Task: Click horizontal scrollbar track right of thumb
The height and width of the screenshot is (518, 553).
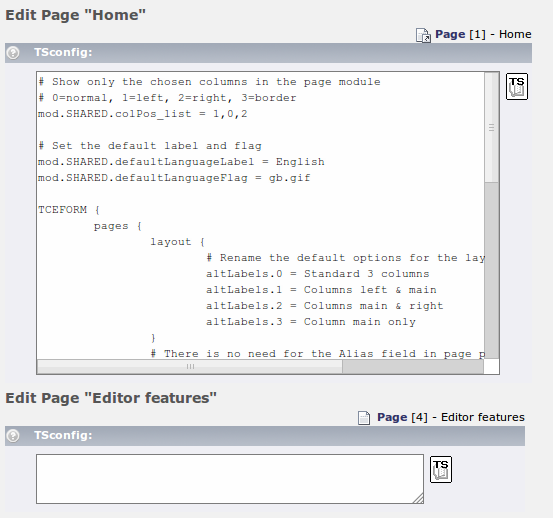Action: pyautogui.click(x=412, y=367)
